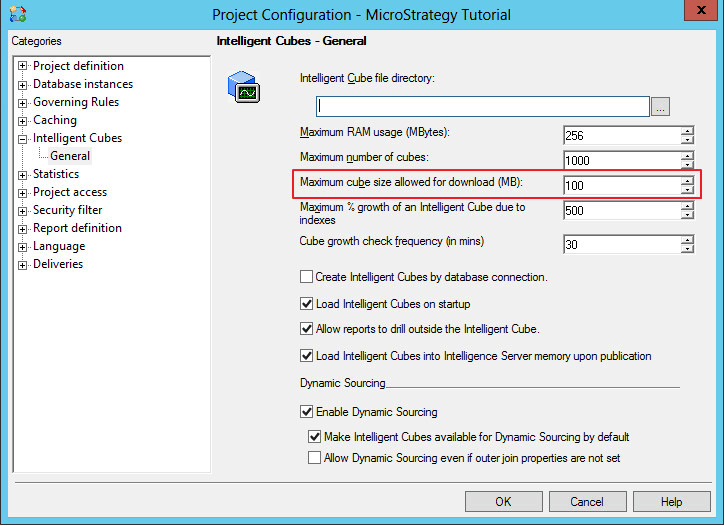This screenshot has width=725, height=526.
Task: Expand the Language category
Action: click(x=22, y=247)
